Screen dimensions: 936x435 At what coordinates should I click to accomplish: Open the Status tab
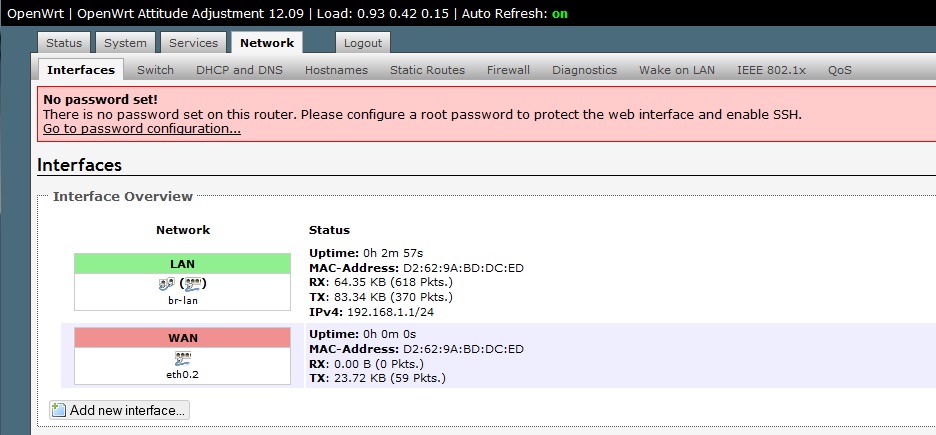64,43
